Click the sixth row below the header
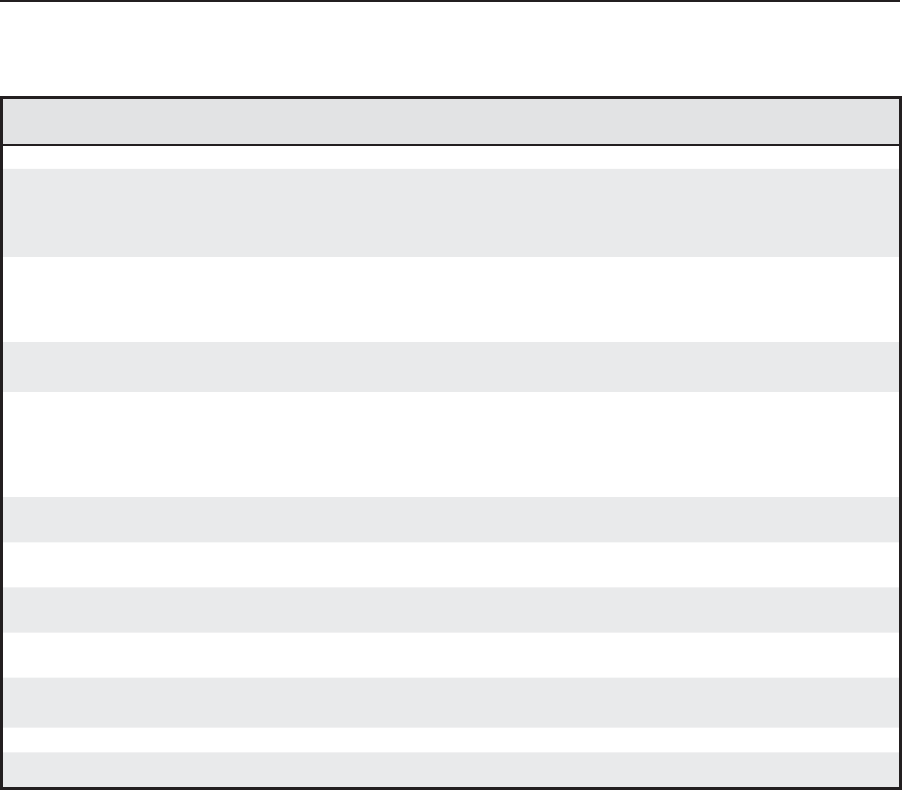This screenshot has height=790, width=902. pos(450,519)
